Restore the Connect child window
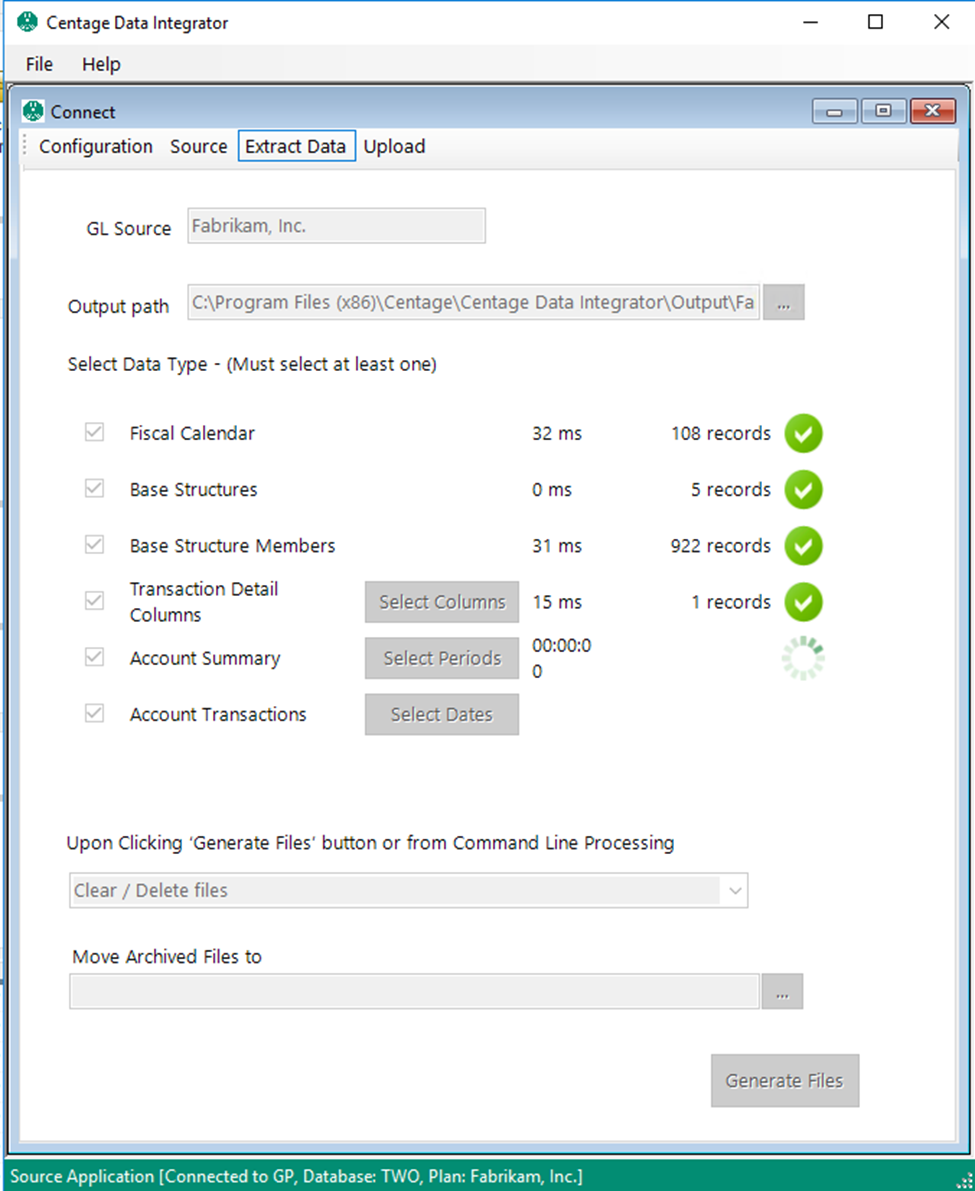The image size is (975, 1191). coord(883,112)
